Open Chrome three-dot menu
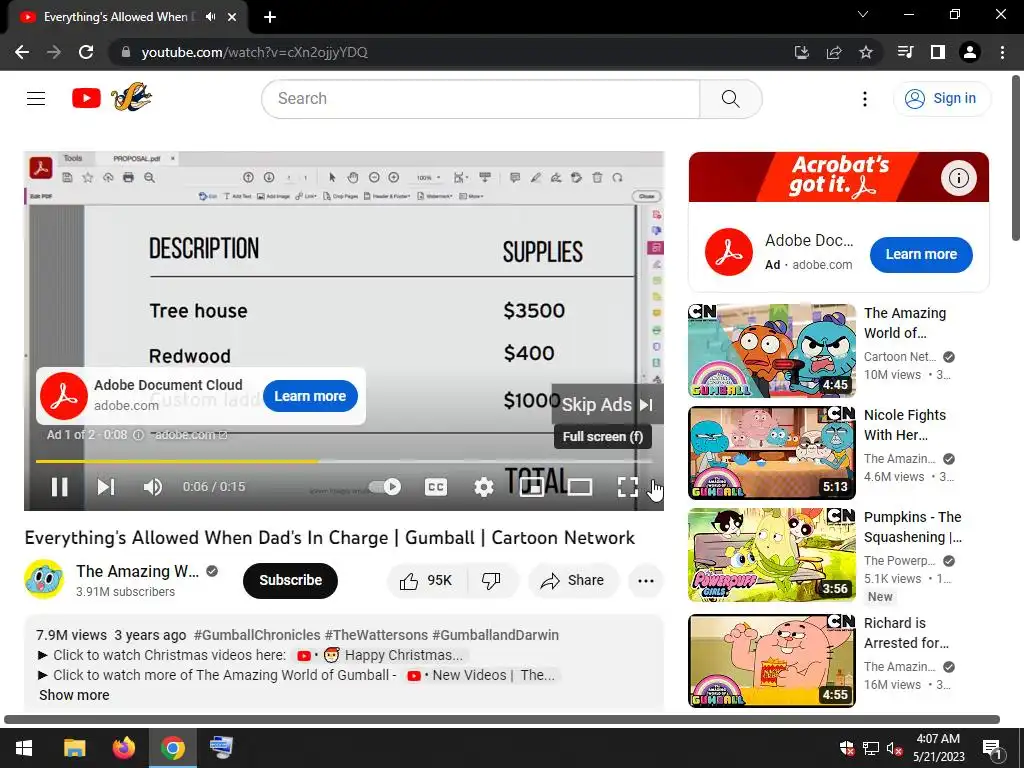This screenshot has width=1024, height=768. tap(1002, 52)
